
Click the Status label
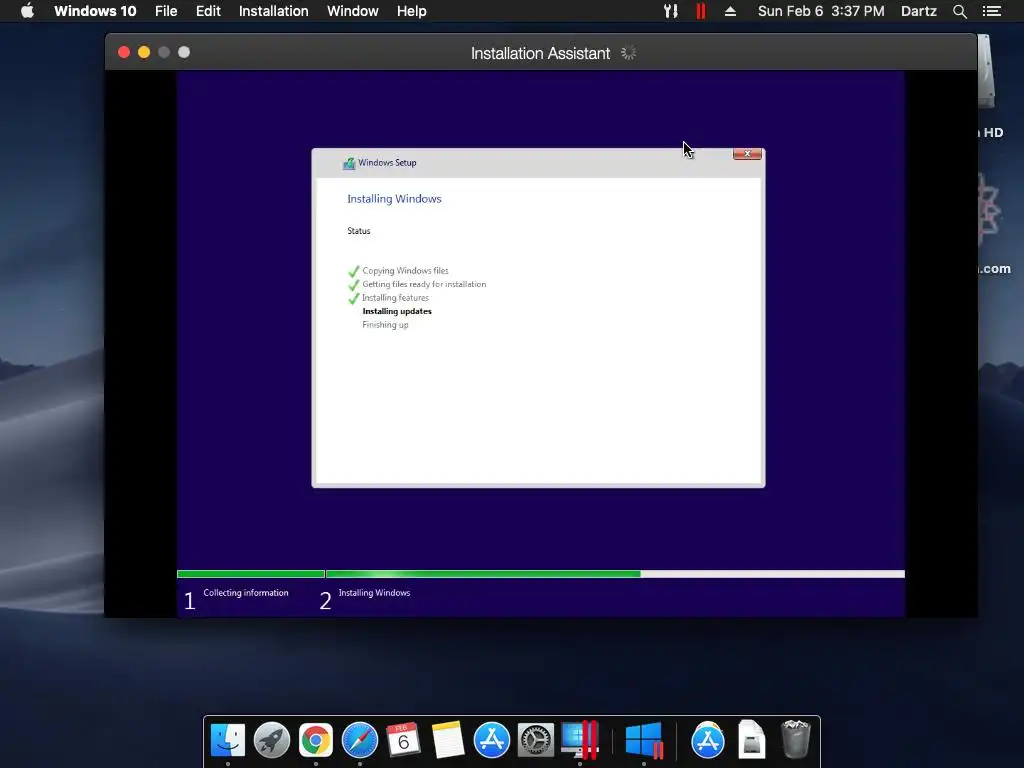coord(359,231)
